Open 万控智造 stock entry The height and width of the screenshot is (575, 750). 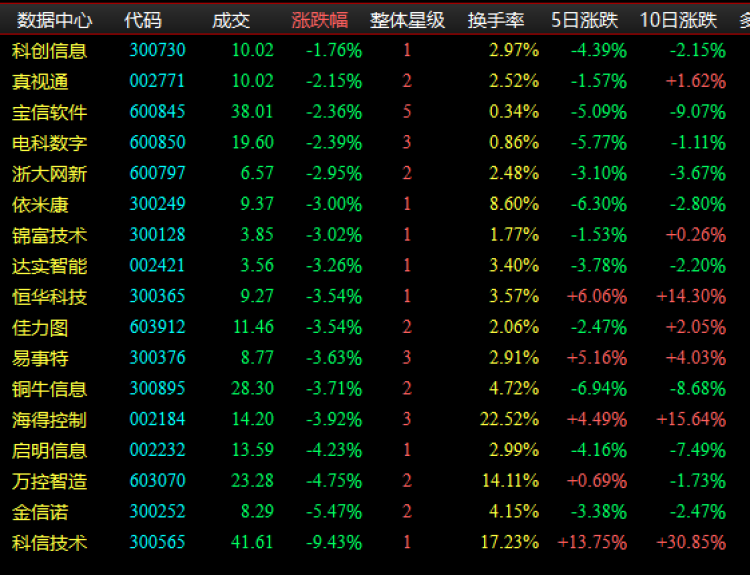(49, 481)
